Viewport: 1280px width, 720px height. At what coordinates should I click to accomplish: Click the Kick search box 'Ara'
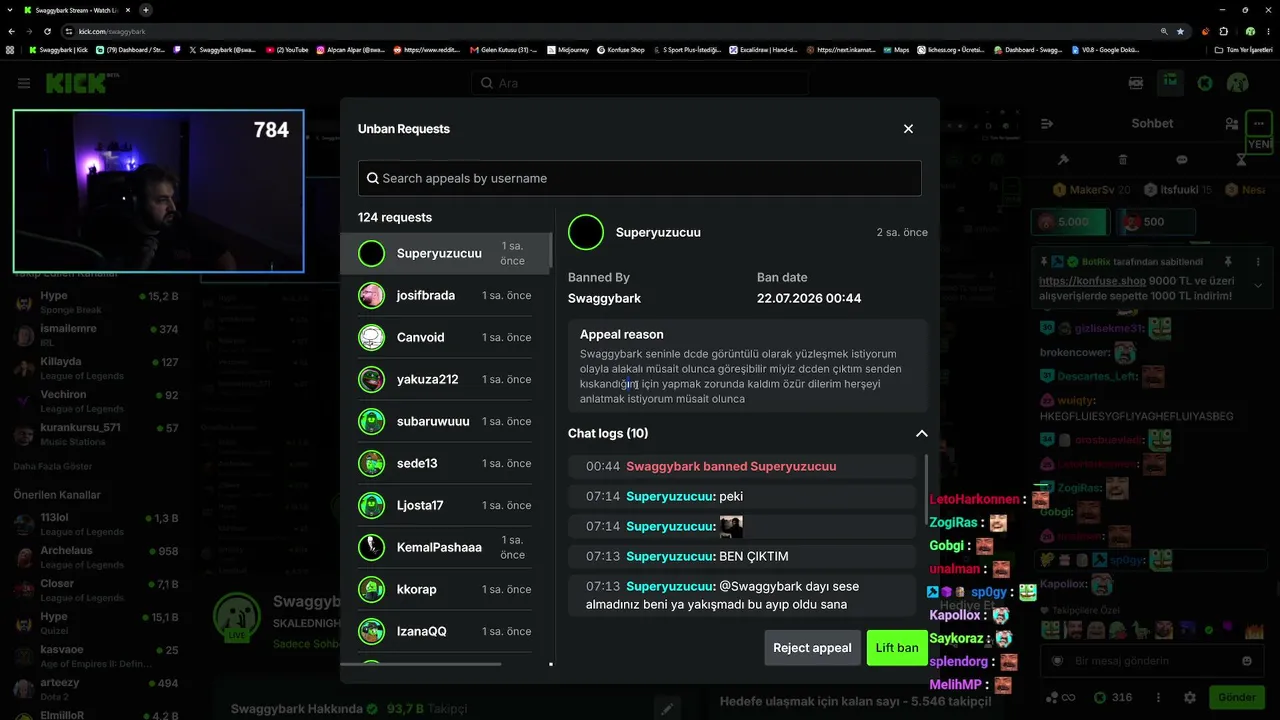tap(640, 83)
